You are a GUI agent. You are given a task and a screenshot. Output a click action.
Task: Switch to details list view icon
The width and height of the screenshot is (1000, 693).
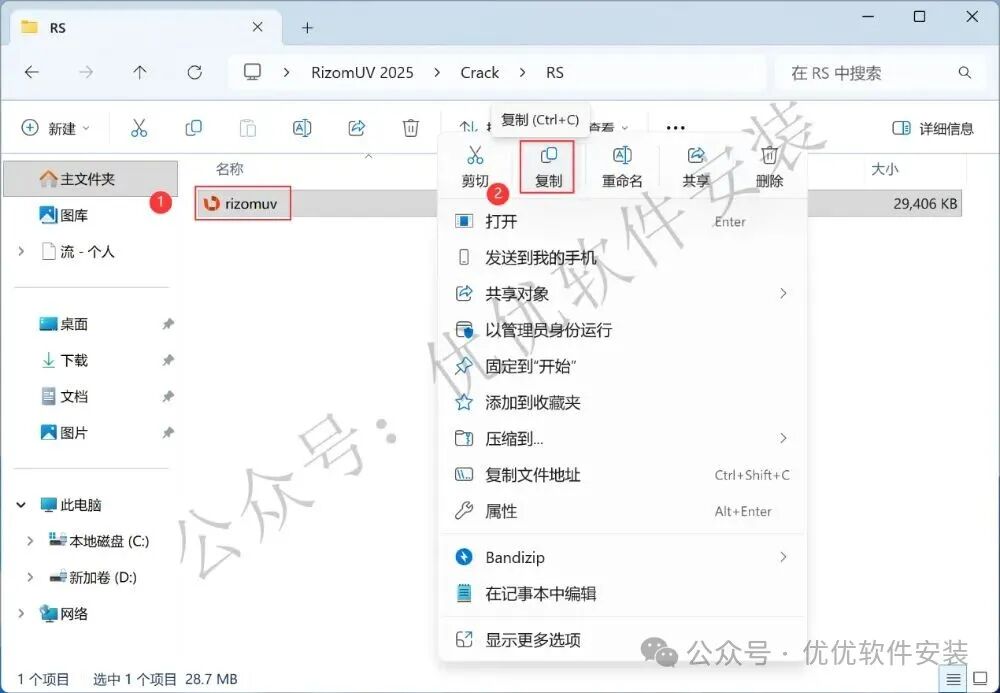[x=953, y=679]
